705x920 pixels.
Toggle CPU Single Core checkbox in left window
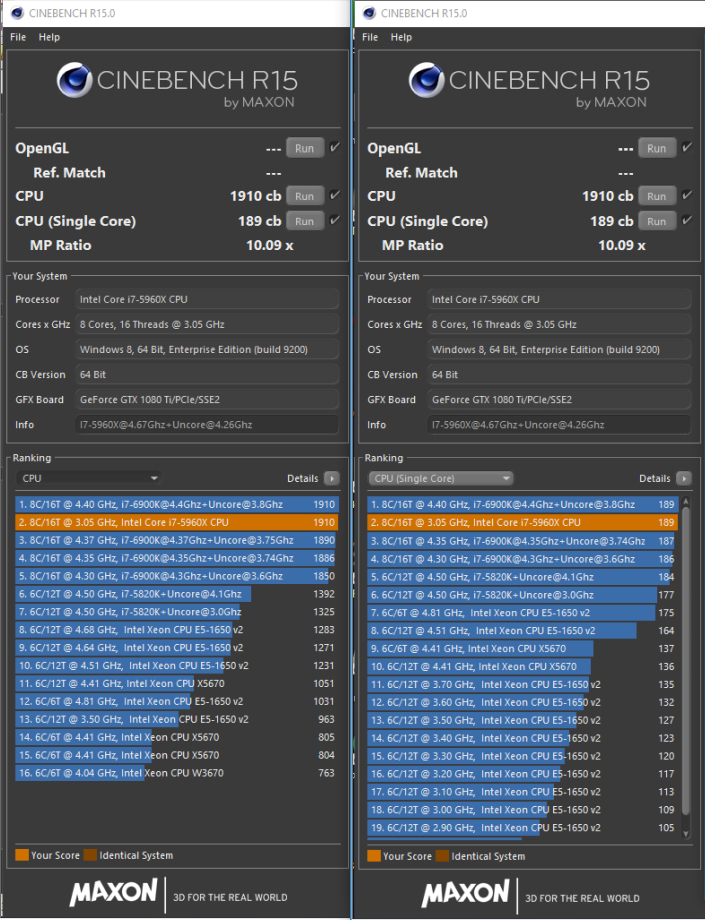334,220
